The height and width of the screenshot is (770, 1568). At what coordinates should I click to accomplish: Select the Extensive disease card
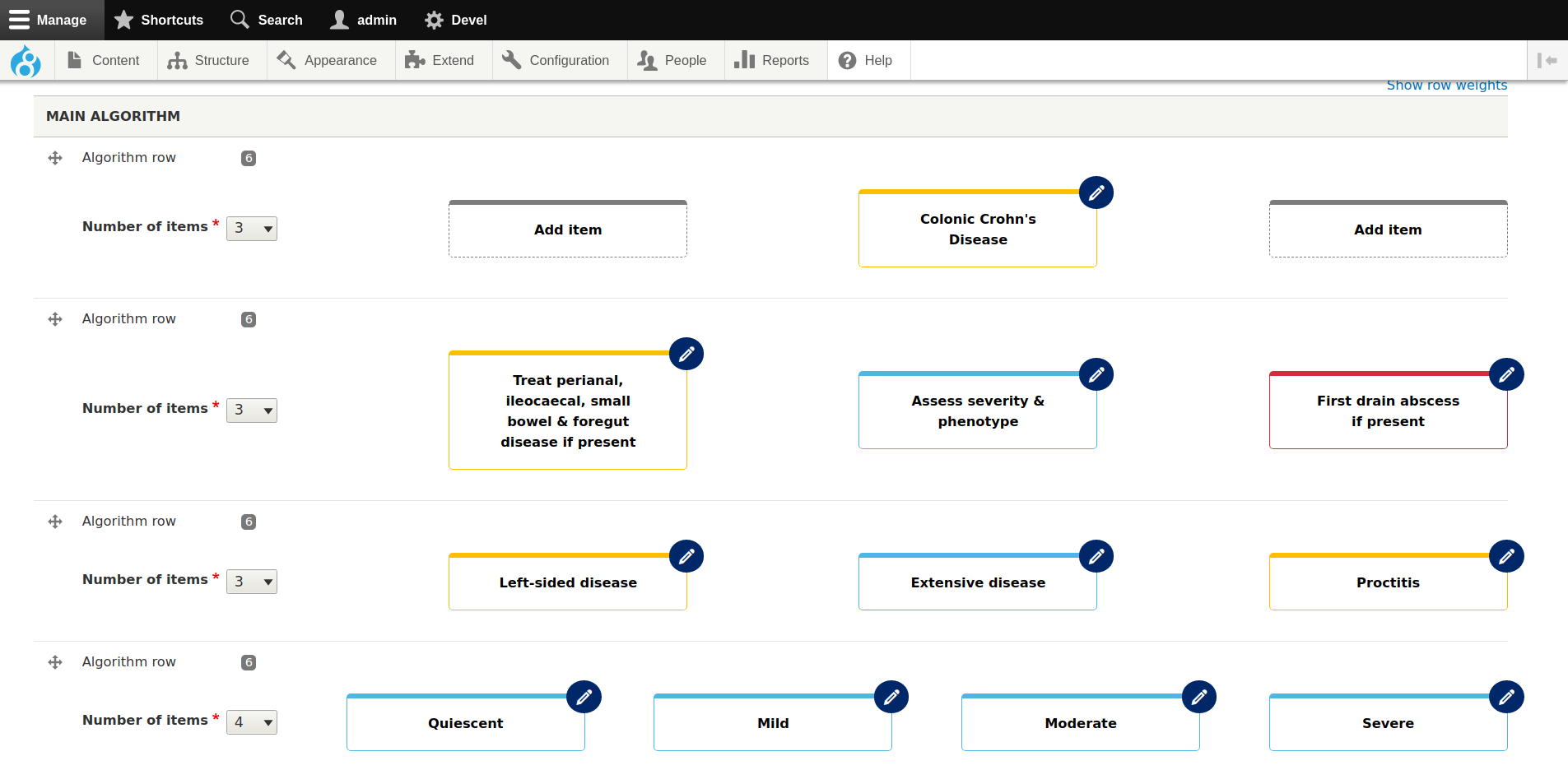(x=978, y=582)
